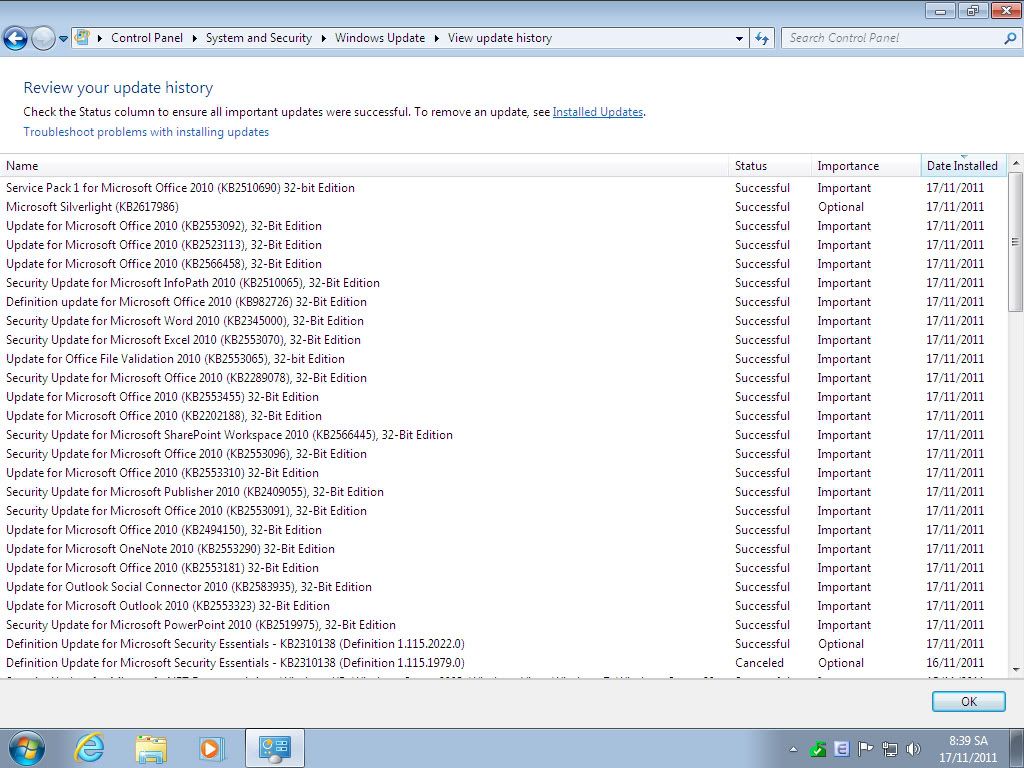Viewport: 1024px width, 768px height.
Task: Click Canceled status cell
Action: click(759, 663)
